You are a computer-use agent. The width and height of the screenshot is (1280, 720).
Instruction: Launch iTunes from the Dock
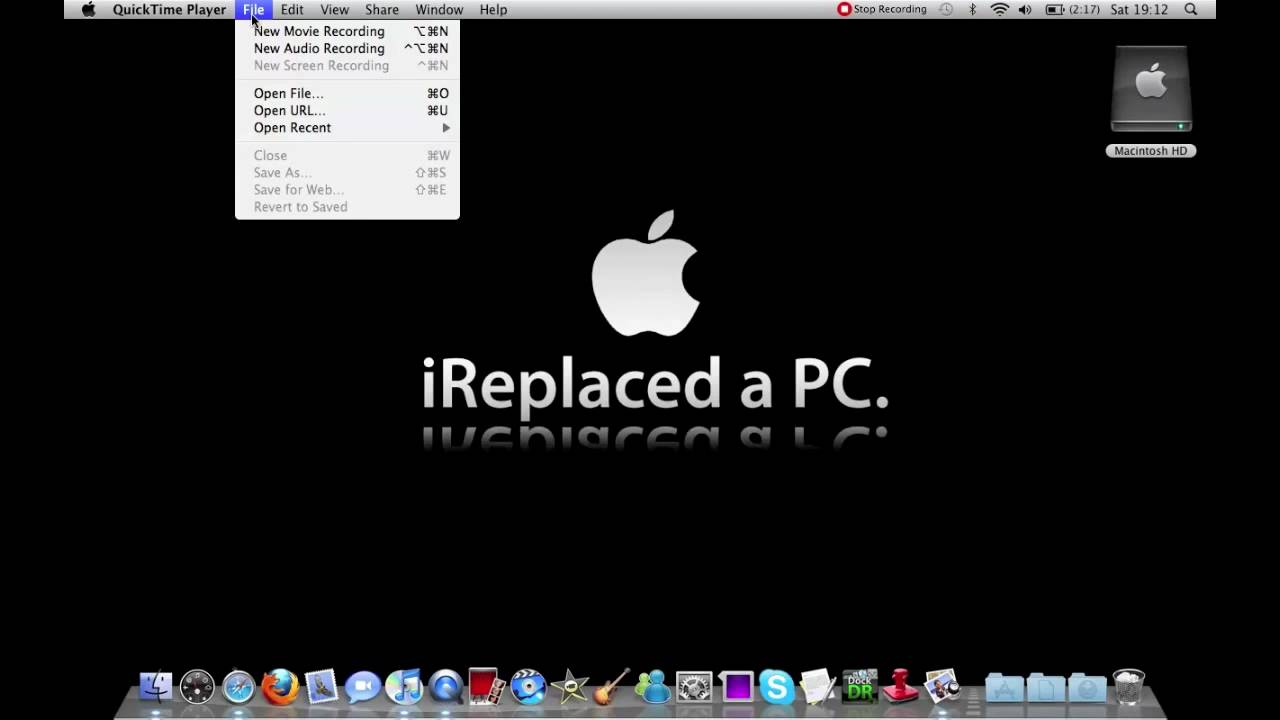pos(404,687)
